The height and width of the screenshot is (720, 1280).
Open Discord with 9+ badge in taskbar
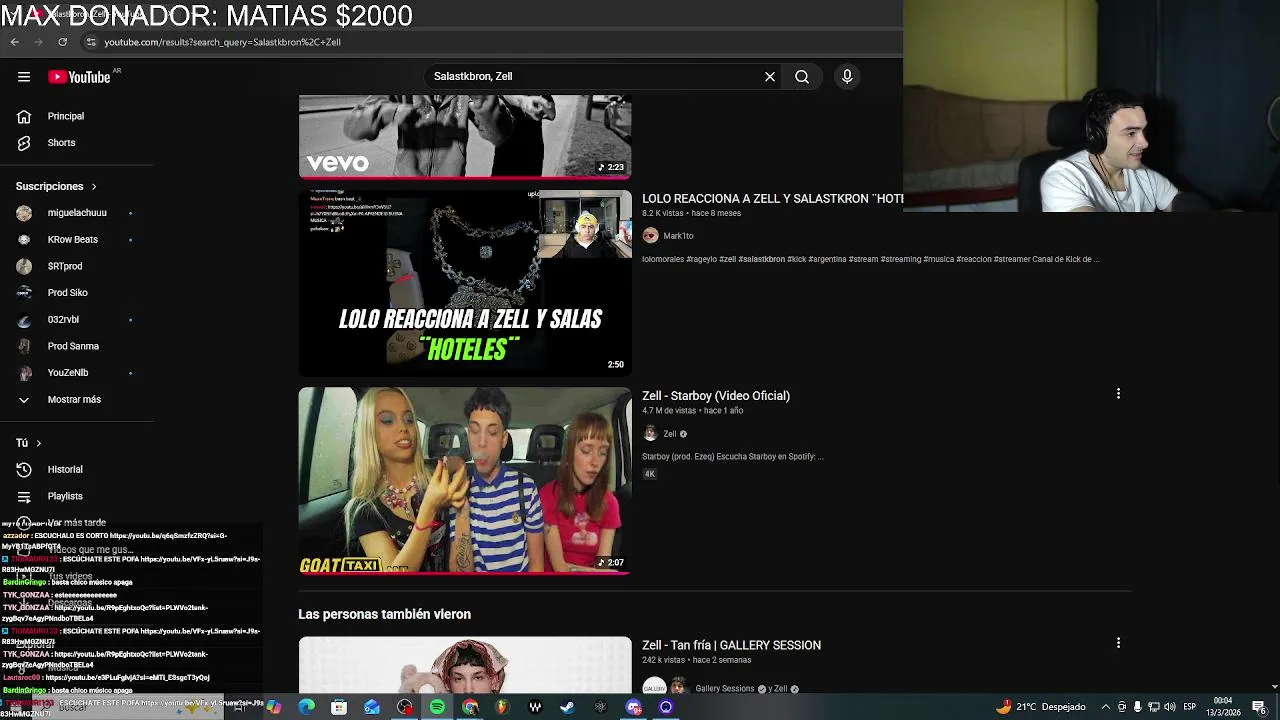[633, 707]
